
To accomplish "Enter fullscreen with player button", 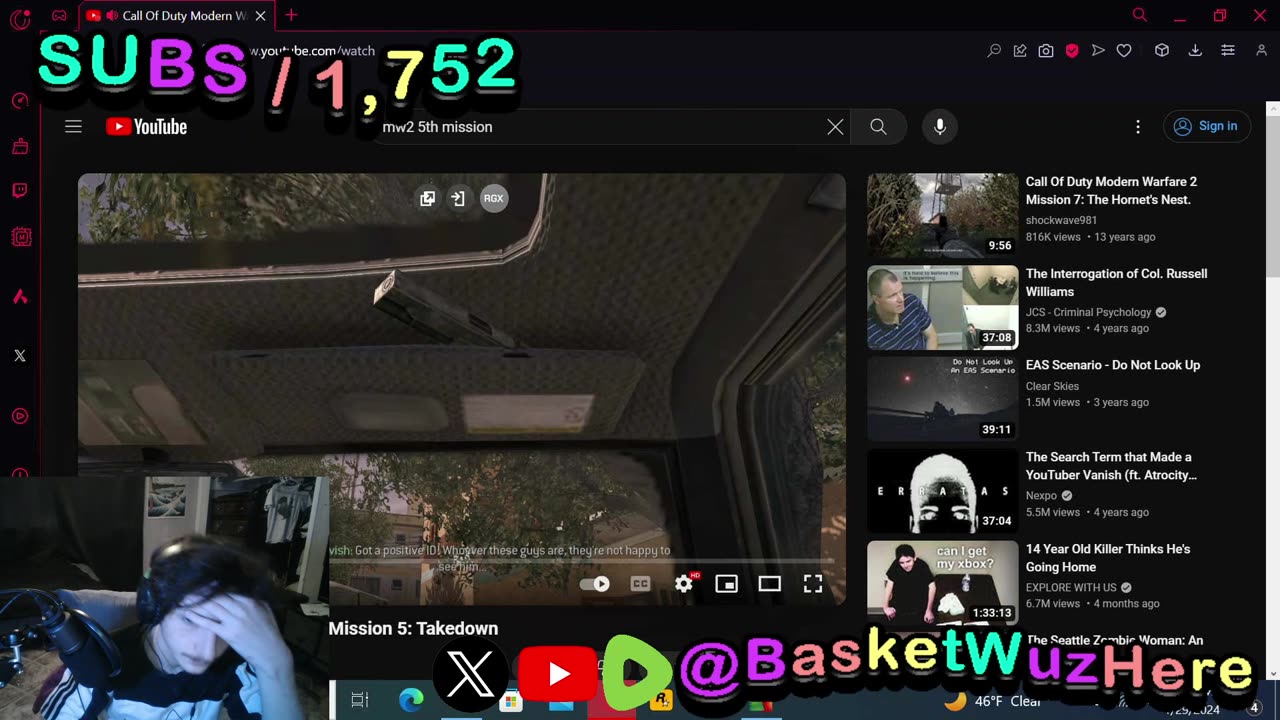I will point(813,584).
